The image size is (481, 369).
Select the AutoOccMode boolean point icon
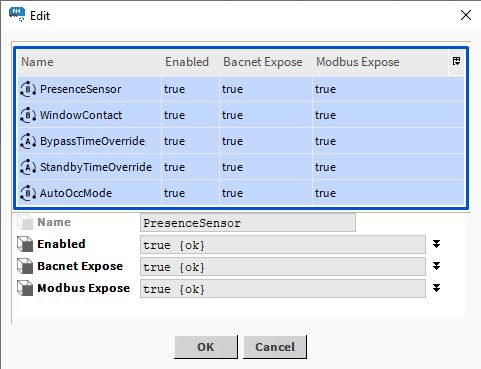point(28,193)
